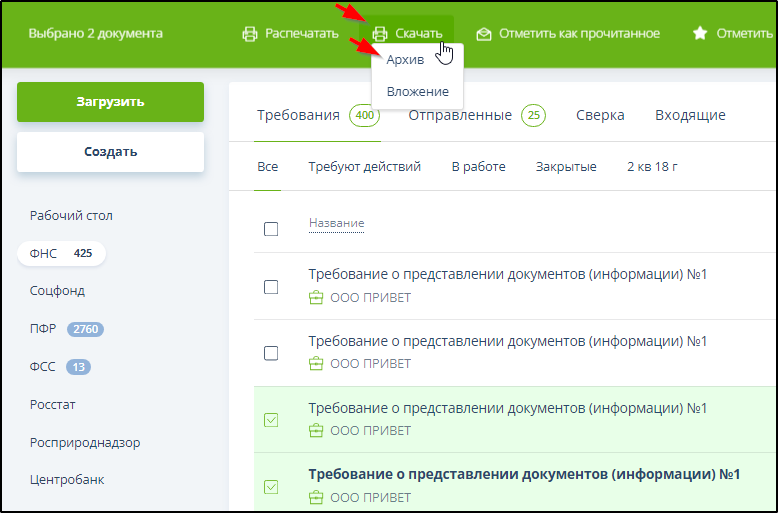Sort the list by the Название column header
The height and width of the screenshot is (513, 778).
click(336, 223)
